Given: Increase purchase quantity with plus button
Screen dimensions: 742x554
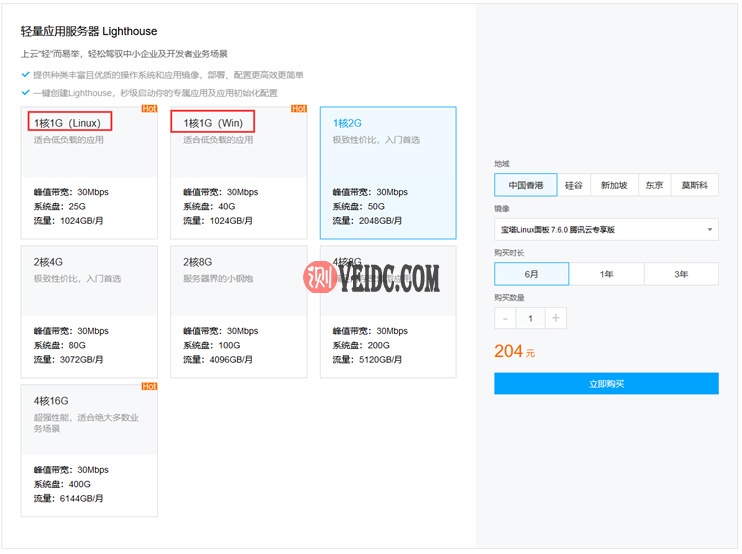Looking at the screenshot, I should (556, 318).
